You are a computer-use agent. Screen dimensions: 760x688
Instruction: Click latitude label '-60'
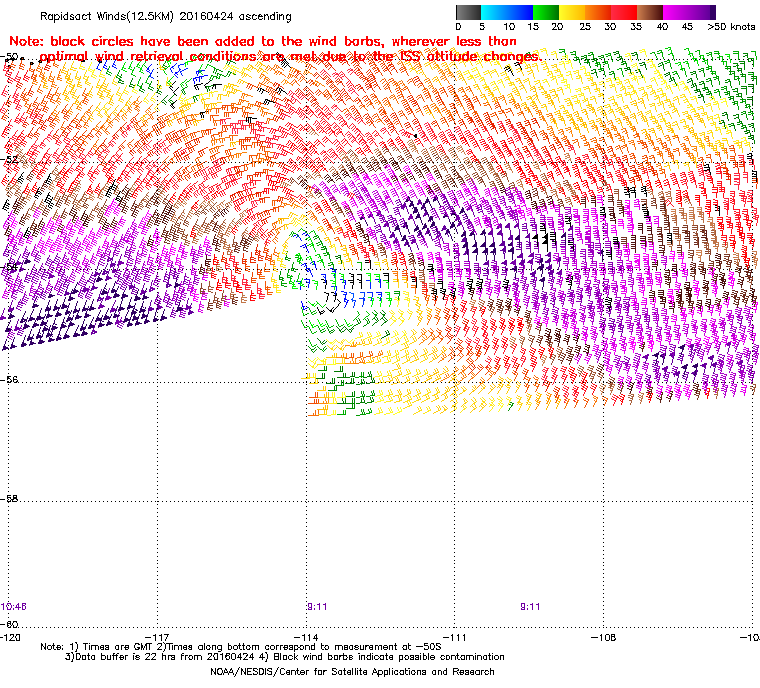point(10,624)
